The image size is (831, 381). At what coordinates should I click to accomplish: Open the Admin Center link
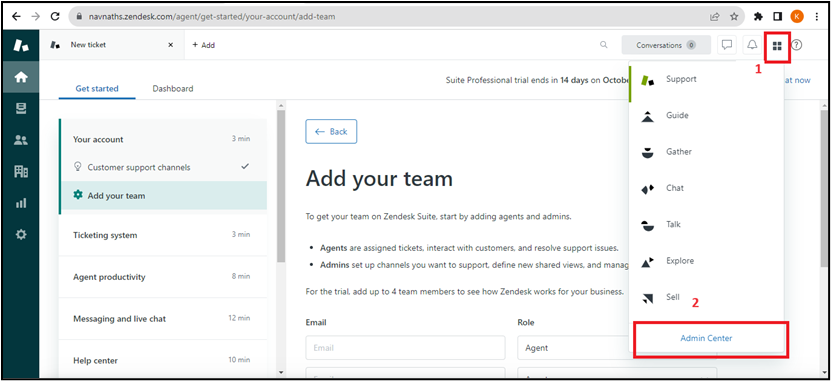(x=706, y=338)
